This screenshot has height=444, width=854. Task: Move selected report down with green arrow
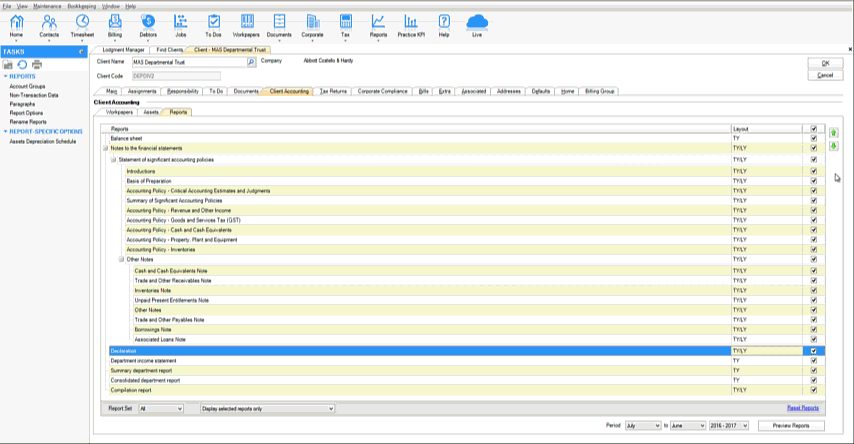834,146
